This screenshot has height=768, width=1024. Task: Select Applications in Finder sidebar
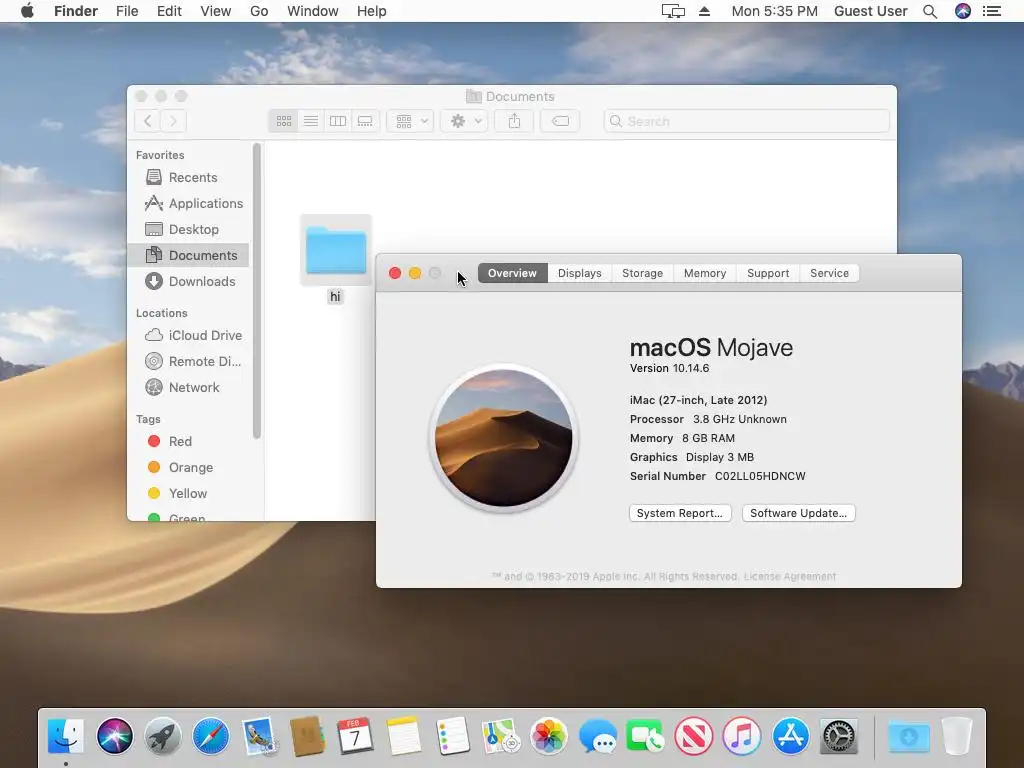click(x=190, y=204)
